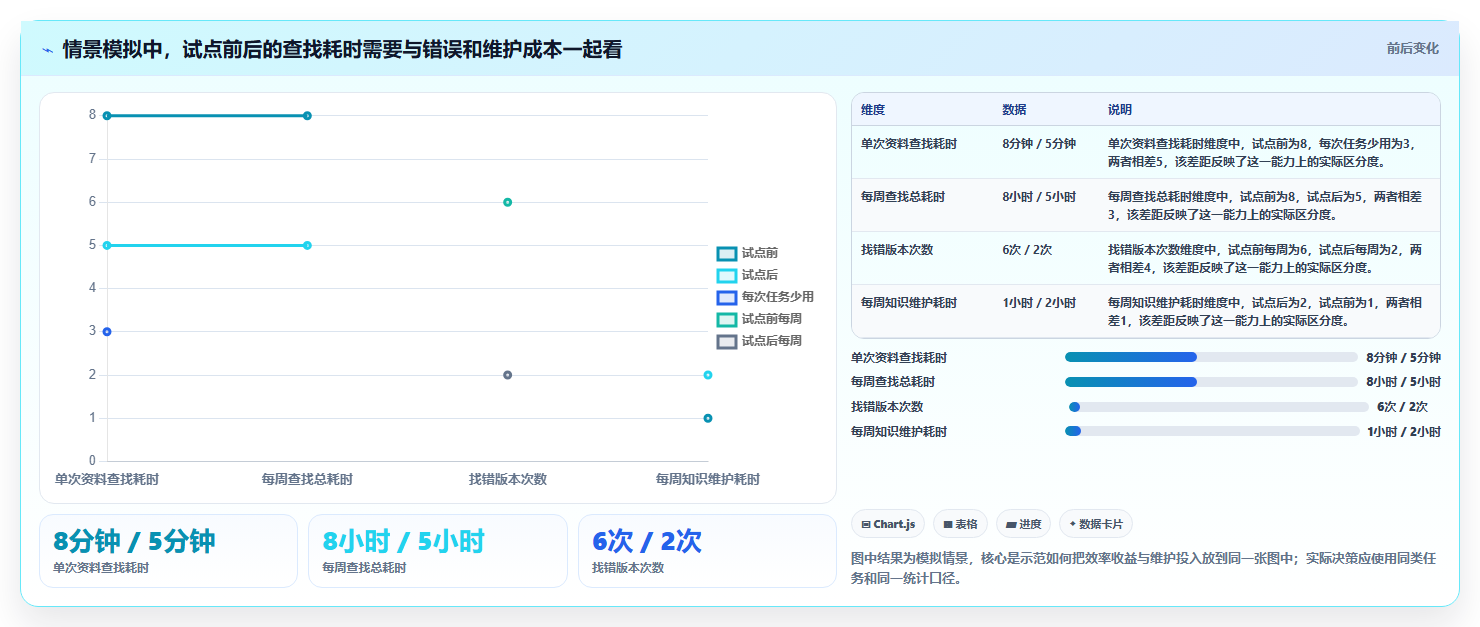Hide the 试点后每周 legend series
This screenshot has width=1480, height=627.
pos(759,341)
